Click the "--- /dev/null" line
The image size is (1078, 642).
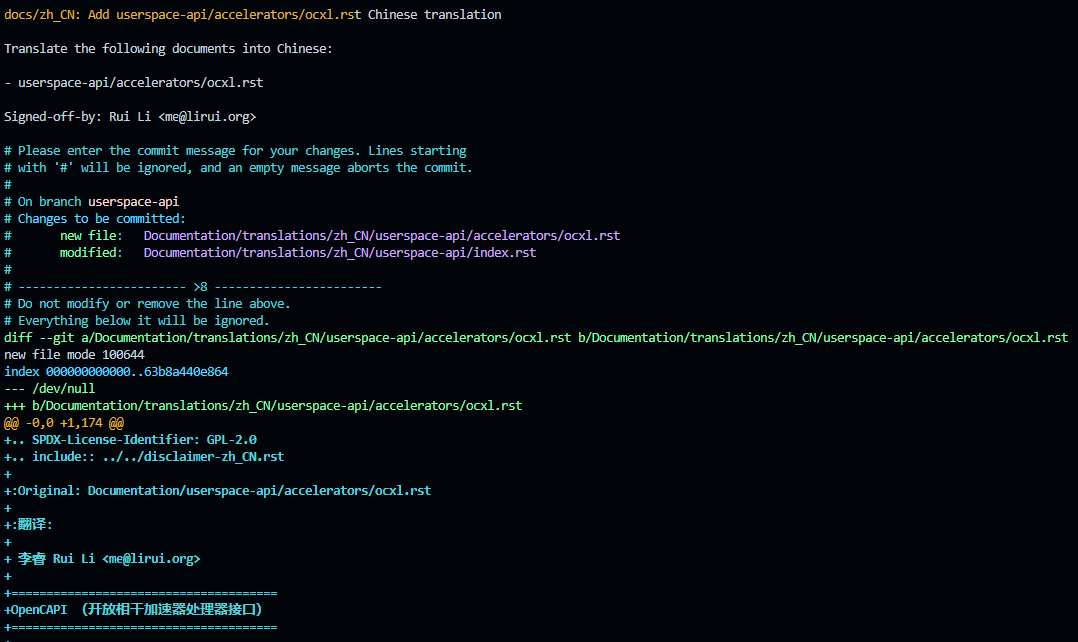(49, 389)
